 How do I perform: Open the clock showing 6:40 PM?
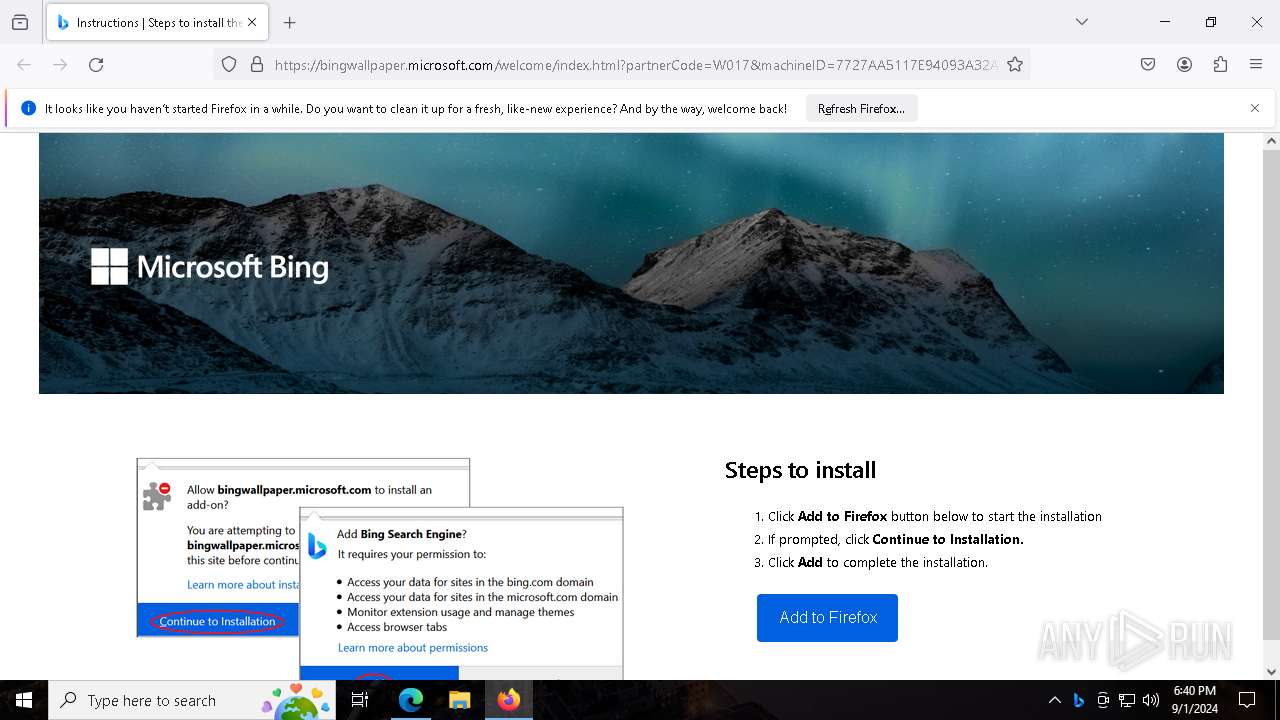[x=1194, y=700]
